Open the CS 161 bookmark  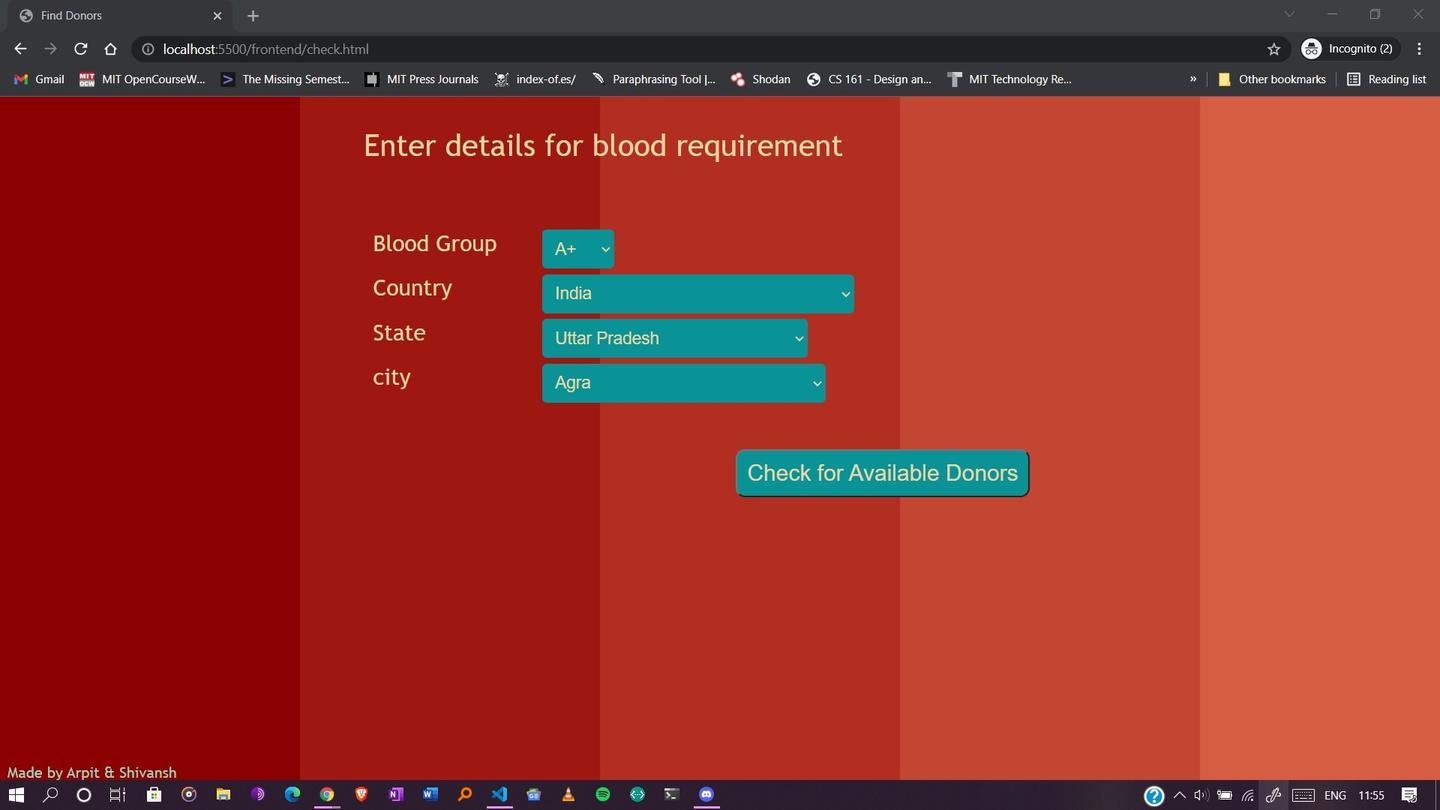point(869,79)
